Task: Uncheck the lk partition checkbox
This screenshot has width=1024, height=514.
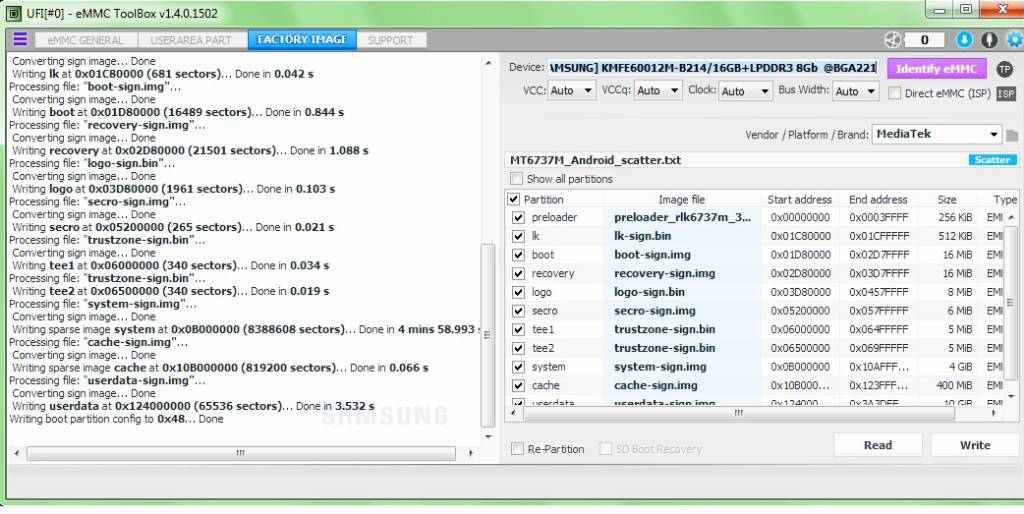Action: click(519, 236)
